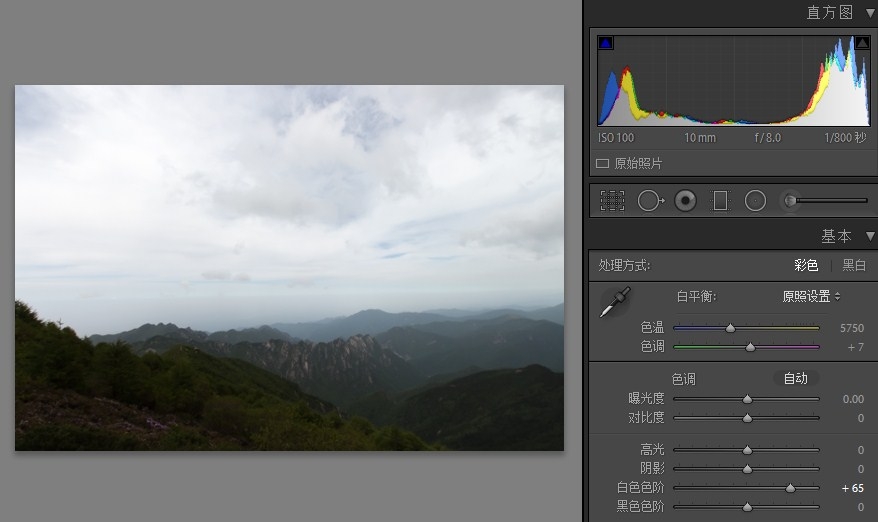Select the Graduated Filter tool

pyautogui.click(x=720, y=201)
